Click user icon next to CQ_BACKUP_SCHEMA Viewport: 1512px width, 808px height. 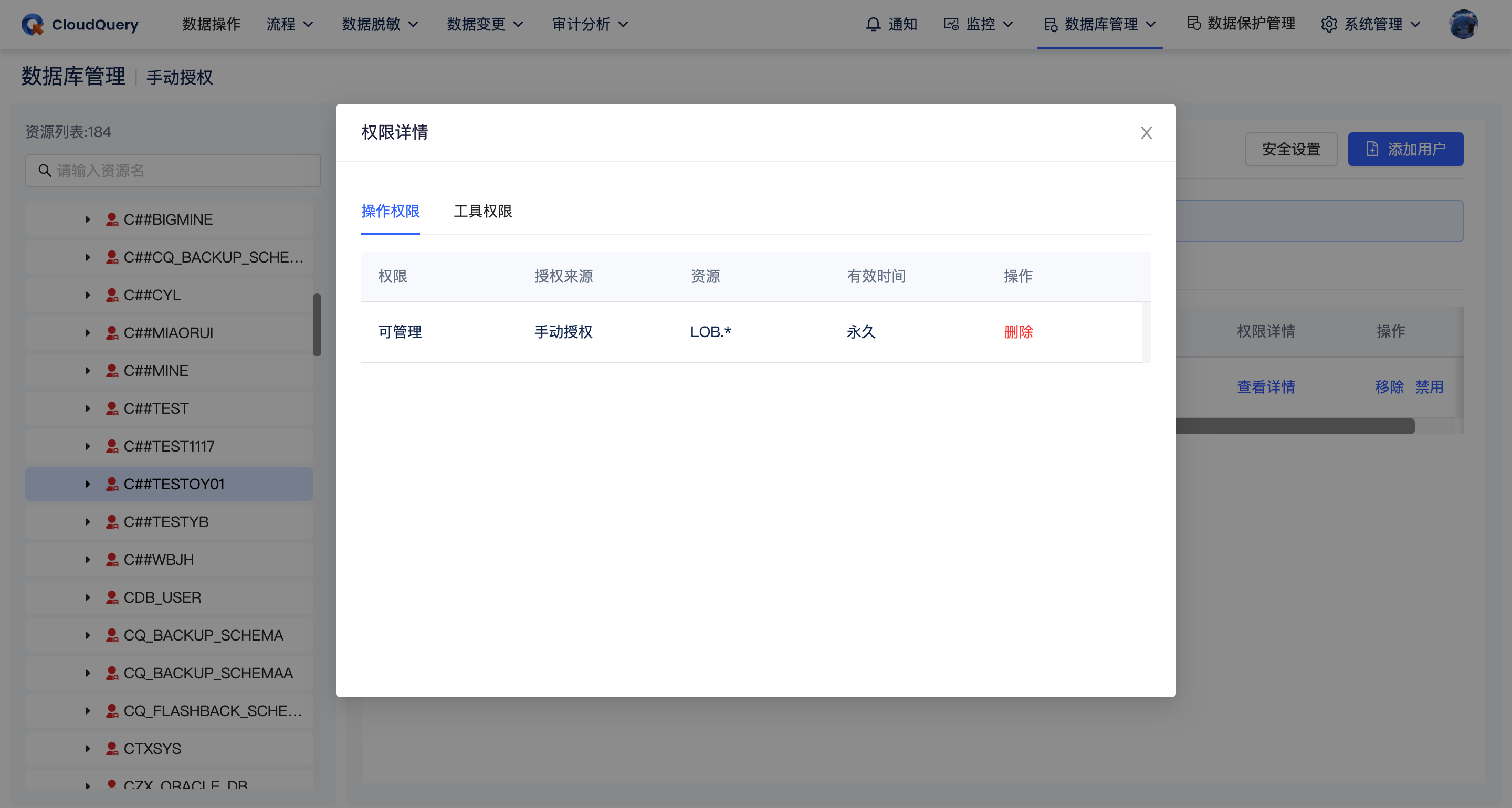111,635
